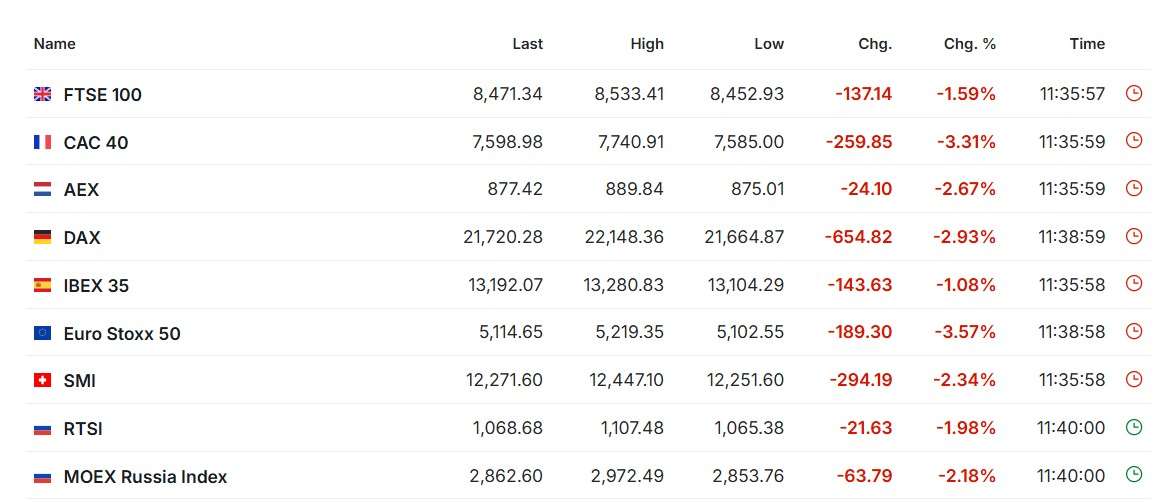
Task: Open the CAC 40 index page
Action: [96, 143]
